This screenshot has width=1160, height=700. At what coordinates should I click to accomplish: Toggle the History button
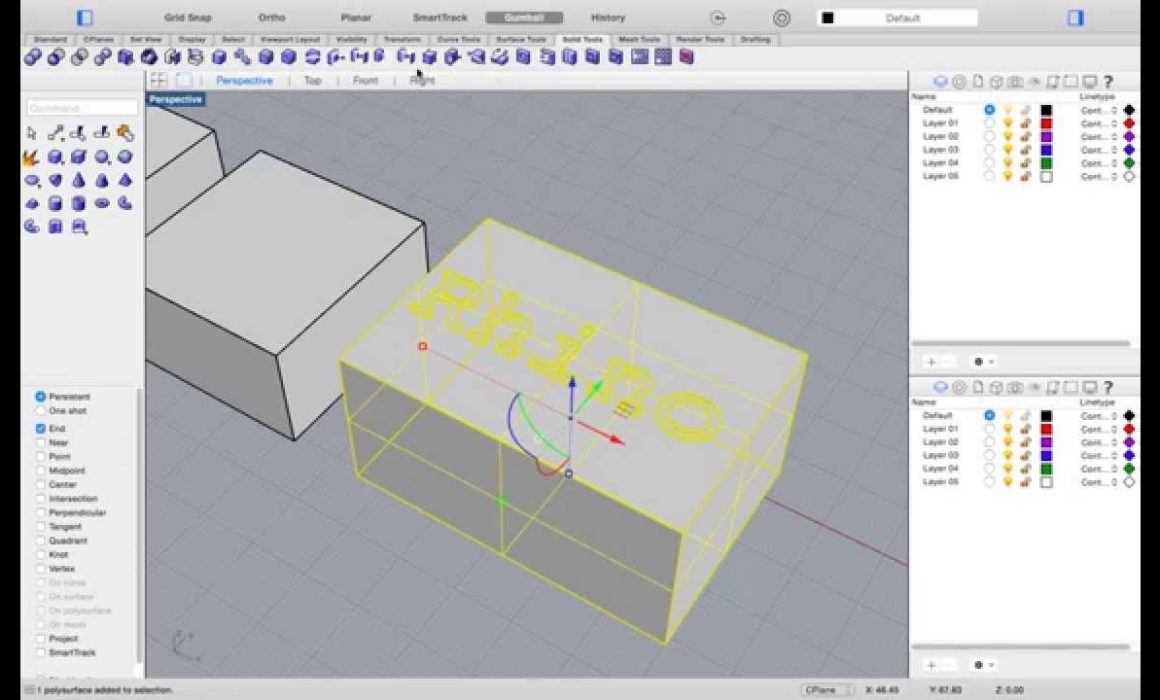[x=608, y=18]
